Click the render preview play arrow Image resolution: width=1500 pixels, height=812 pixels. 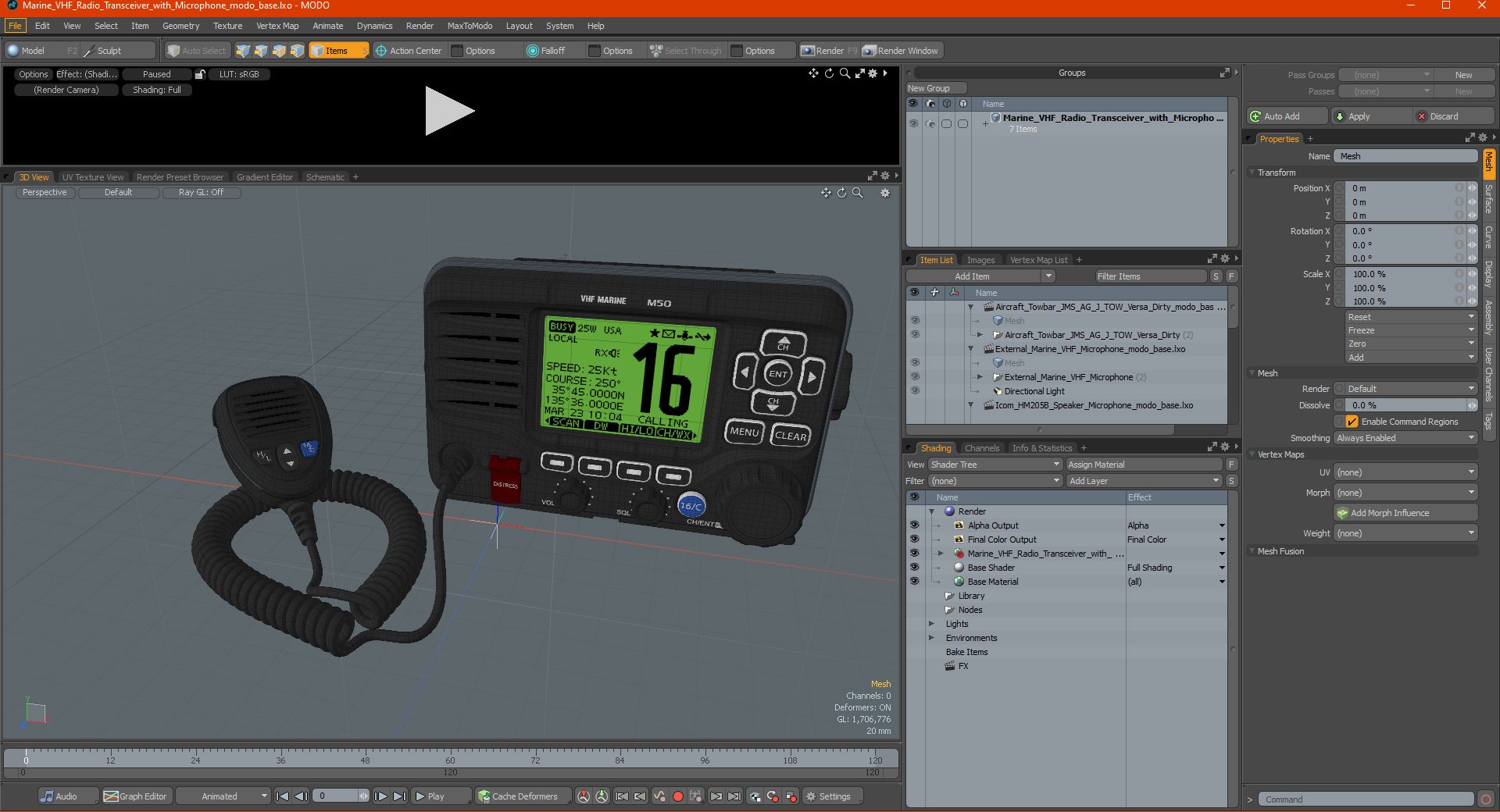449,111
